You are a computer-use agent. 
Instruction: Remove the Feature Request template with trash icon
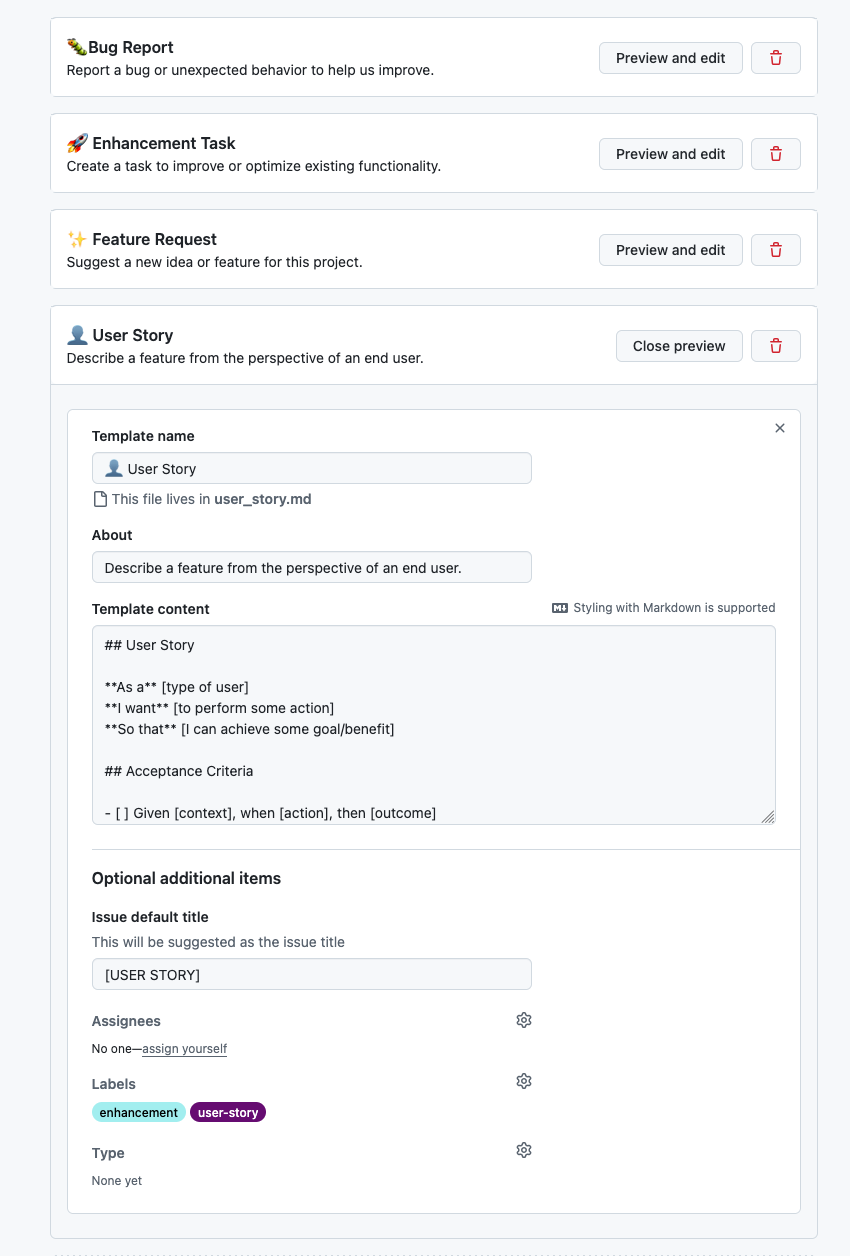(775, 250)
